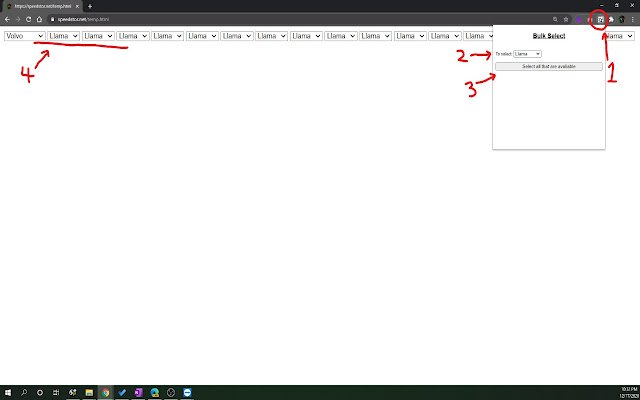The width and height of the screenshot is (640, 400).
Task: Open File Explorer from the taskbar
Action: pyautogui.click(x=89, y=393)
